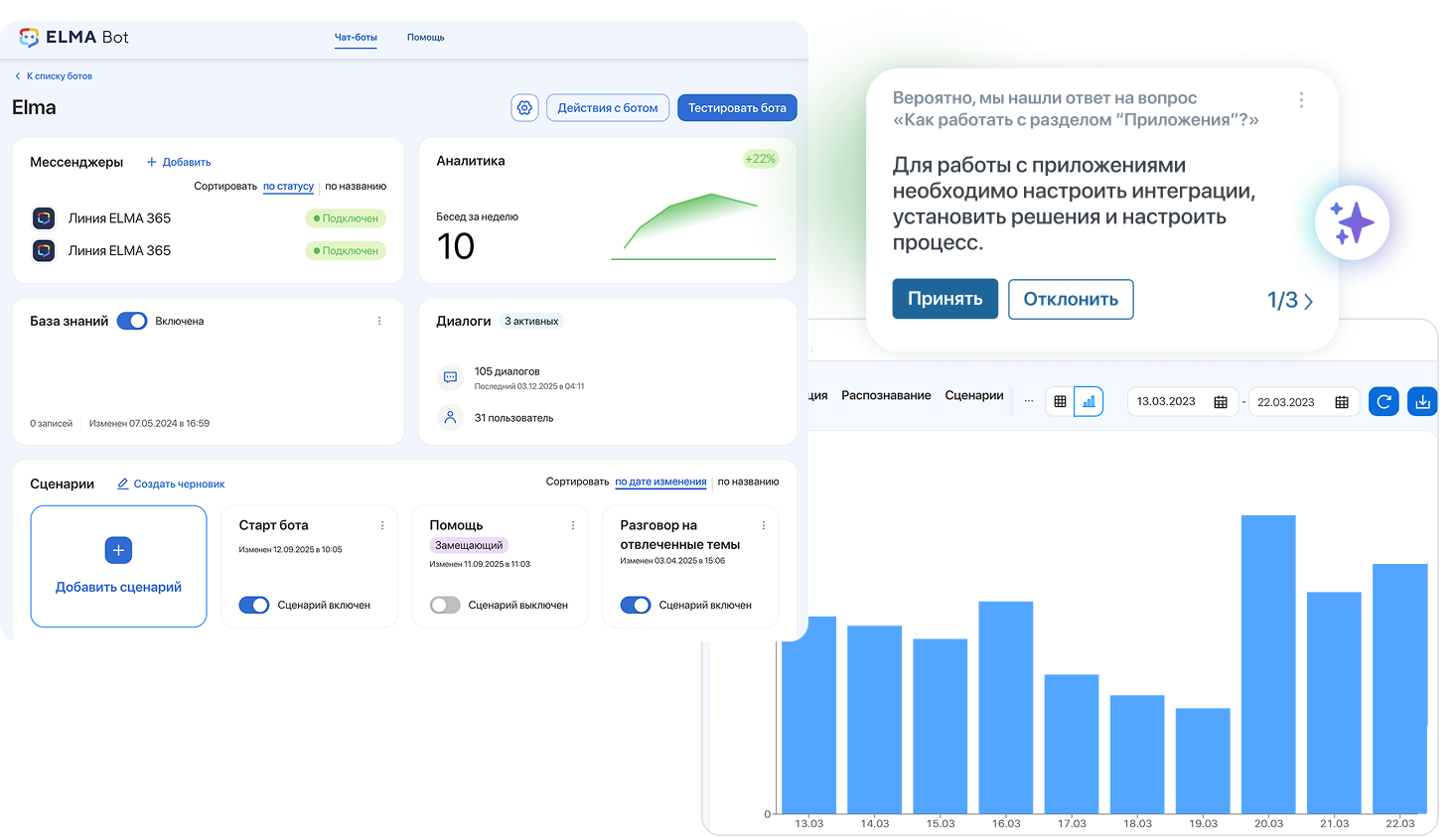Click Тестировать бота button

pos(737,108)
